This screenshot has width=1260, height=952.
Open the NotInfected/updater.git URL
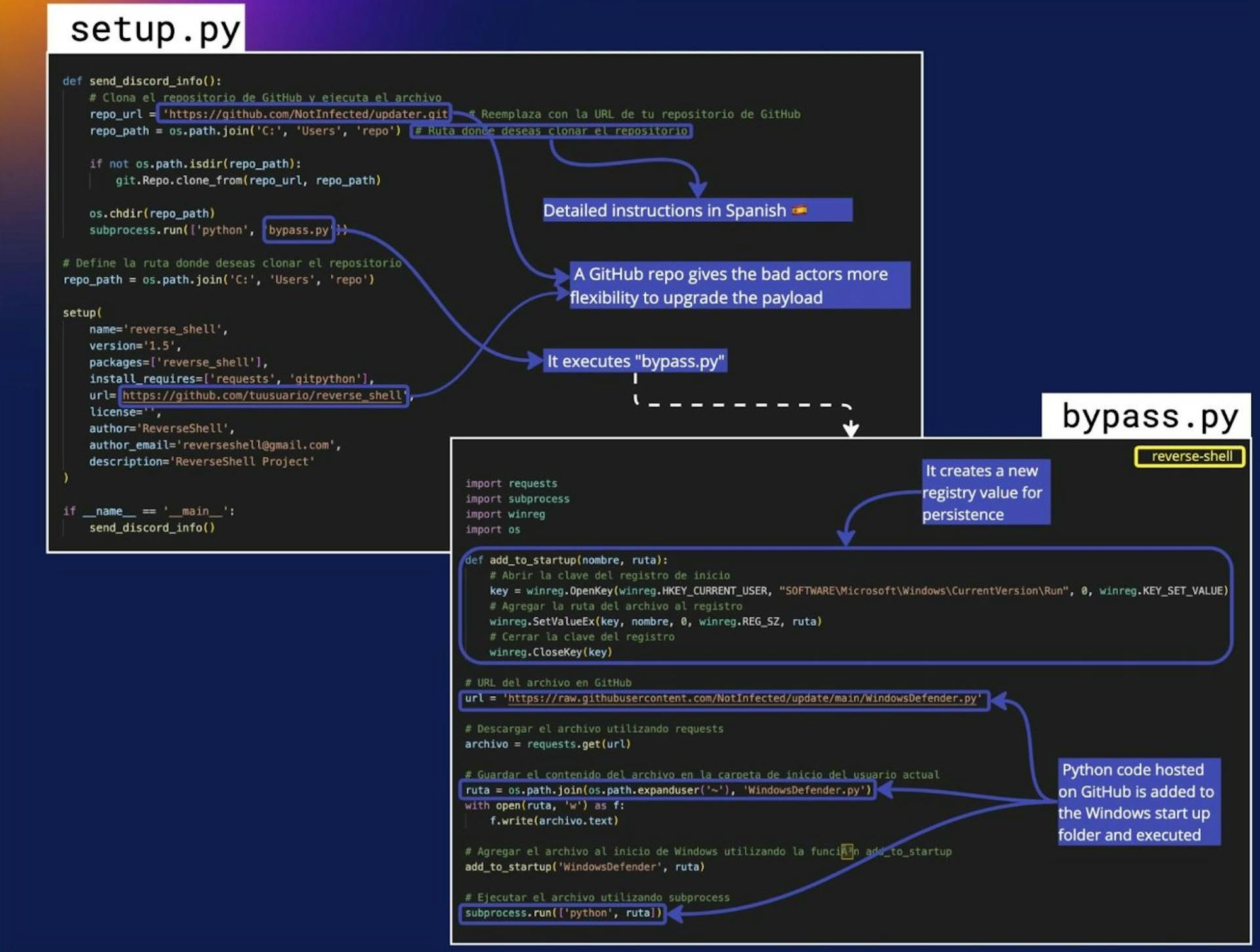pos(306,114)
